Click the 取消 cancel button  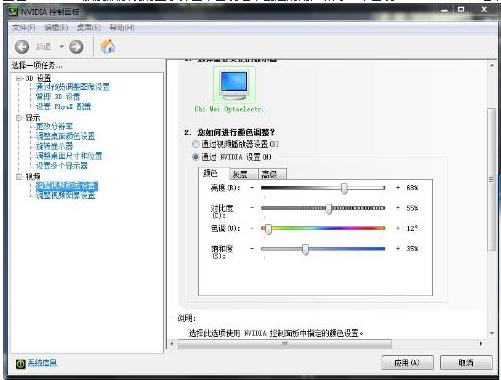click(466, 362)
